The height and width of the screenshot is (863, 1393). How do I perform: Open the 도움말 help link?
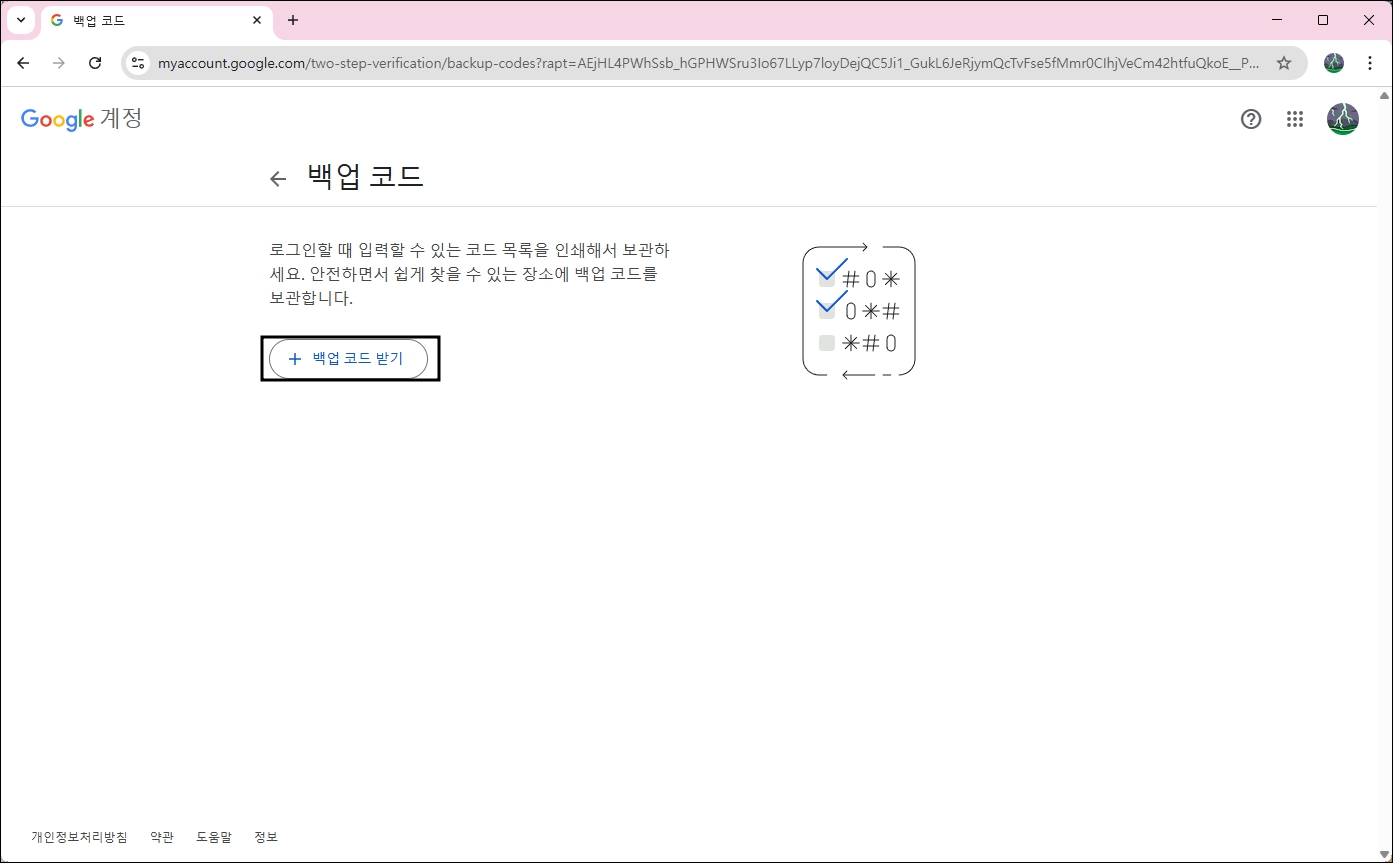[x=213, y=837]
